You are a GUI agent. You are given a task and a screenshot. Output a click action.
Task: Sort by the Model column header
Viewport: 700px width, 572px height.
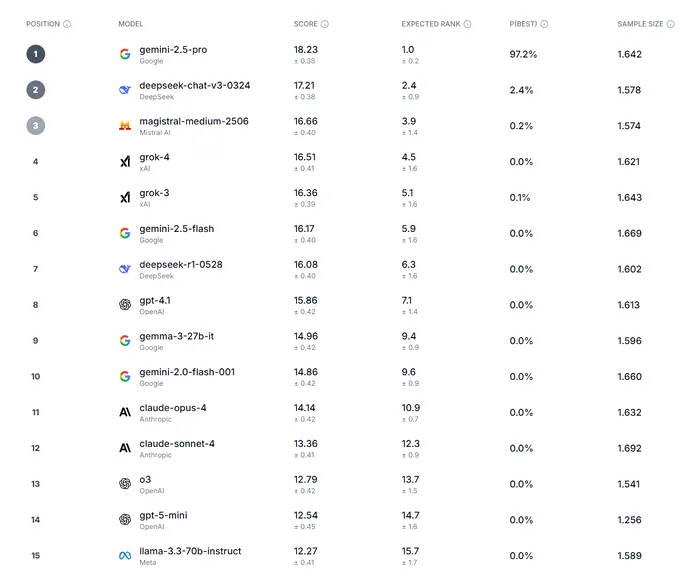point(131,24)
